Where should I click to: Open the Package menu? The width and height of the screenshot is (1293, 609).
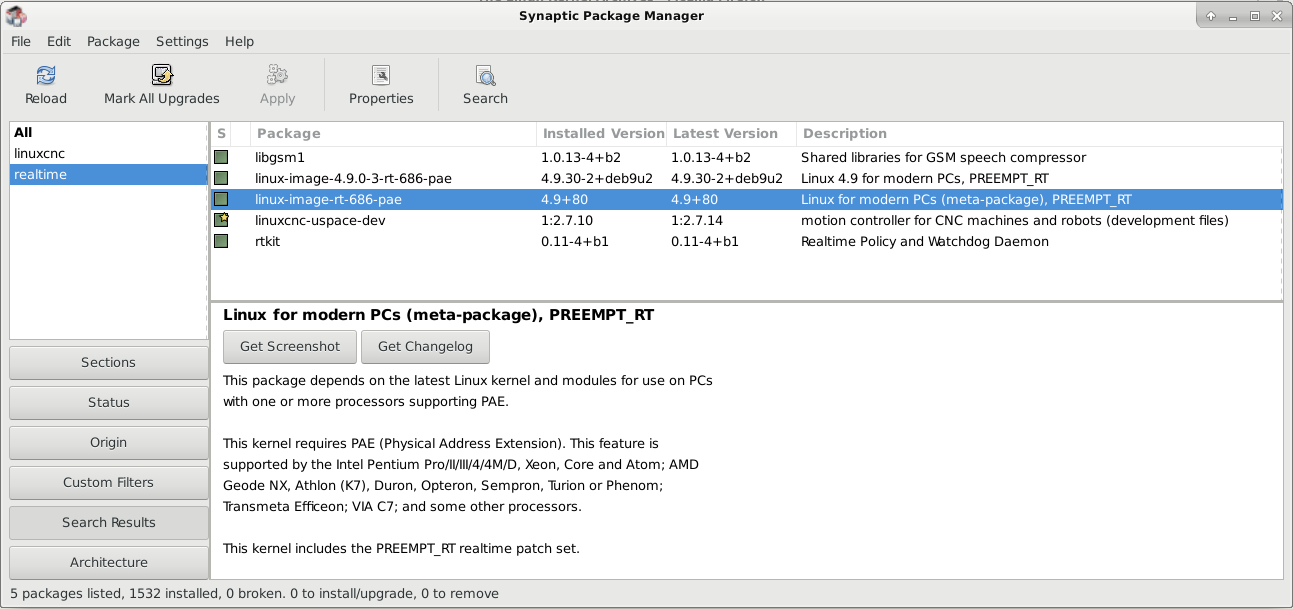click(113, 41)
